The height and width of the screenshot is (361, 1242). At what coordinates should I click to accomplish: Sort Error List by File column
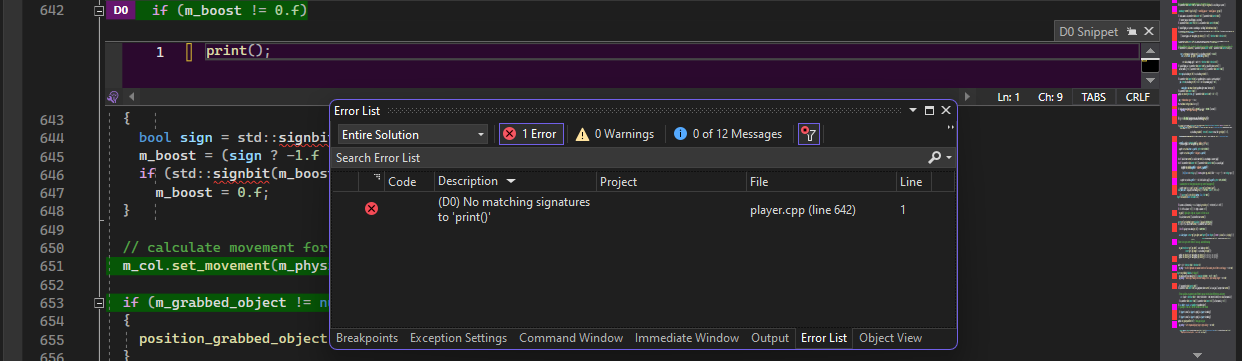tap(760, 182)
